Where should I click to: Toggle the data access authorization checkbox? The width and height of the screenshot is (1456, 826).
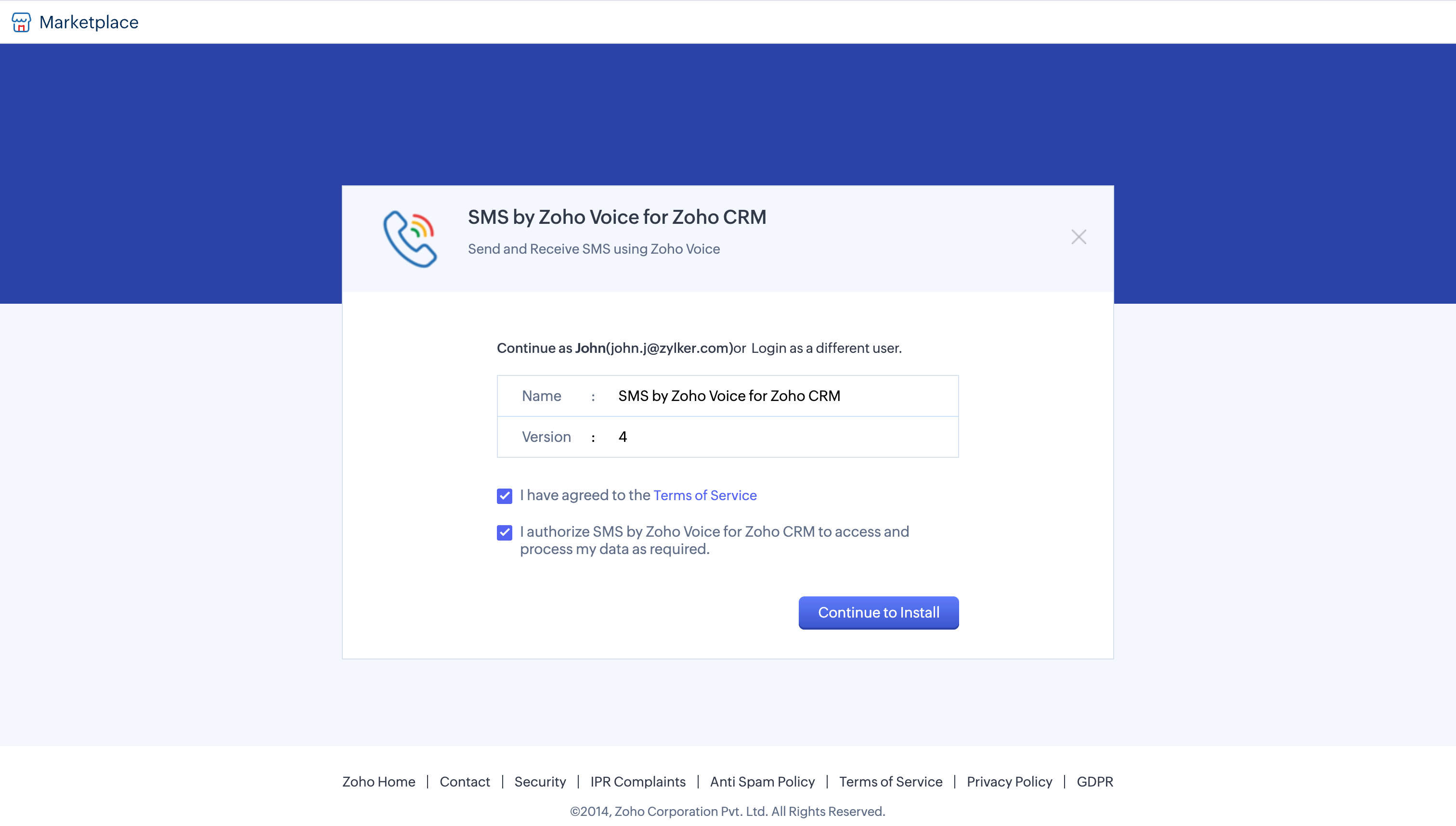coord(505,532)
